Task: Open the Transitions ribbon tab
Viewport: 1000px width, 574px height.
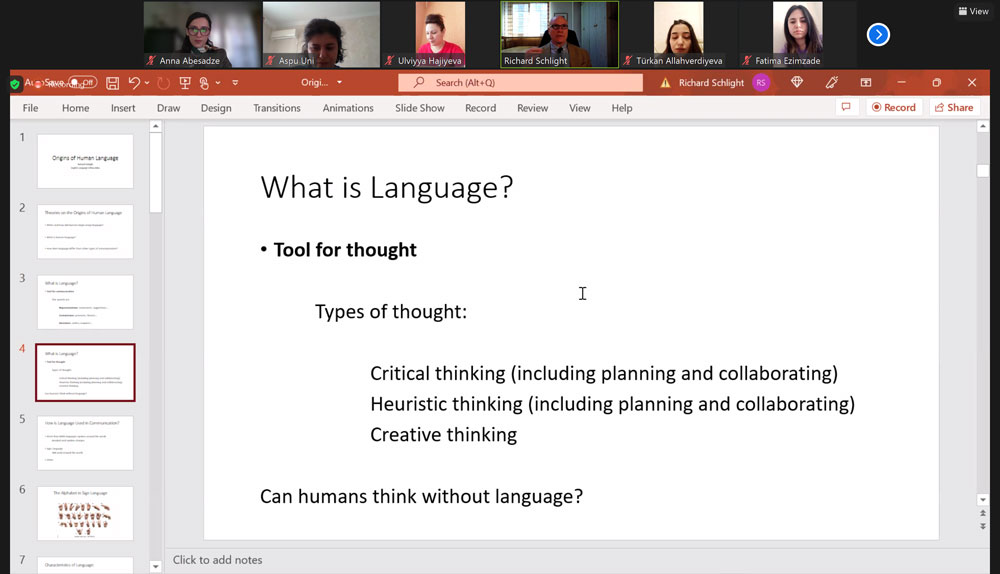Action: [277, 108]
